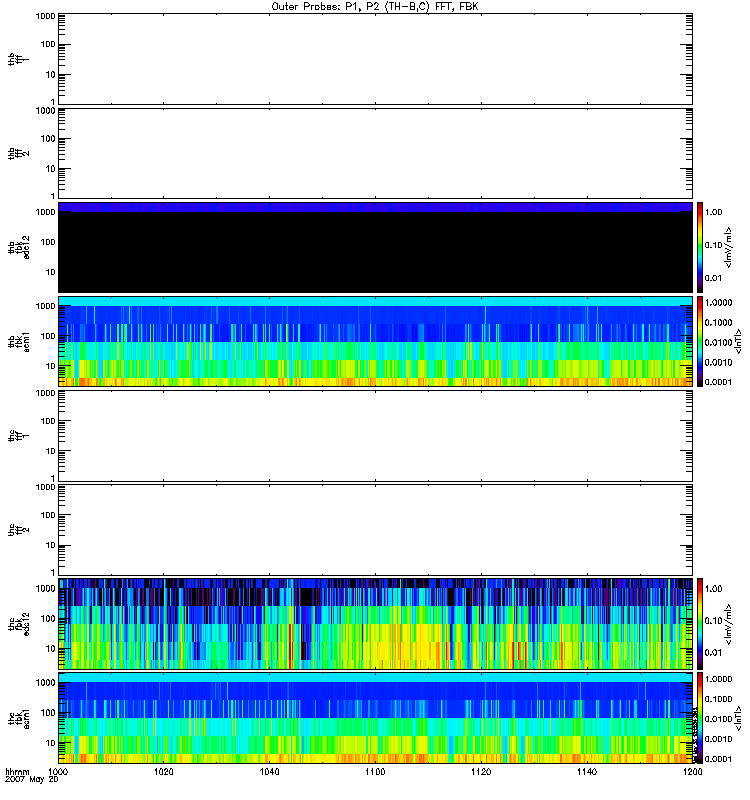Click the plot title 'Outer Probes: P1, P2'
Viewport: 750px width, 800px height.
374,6
